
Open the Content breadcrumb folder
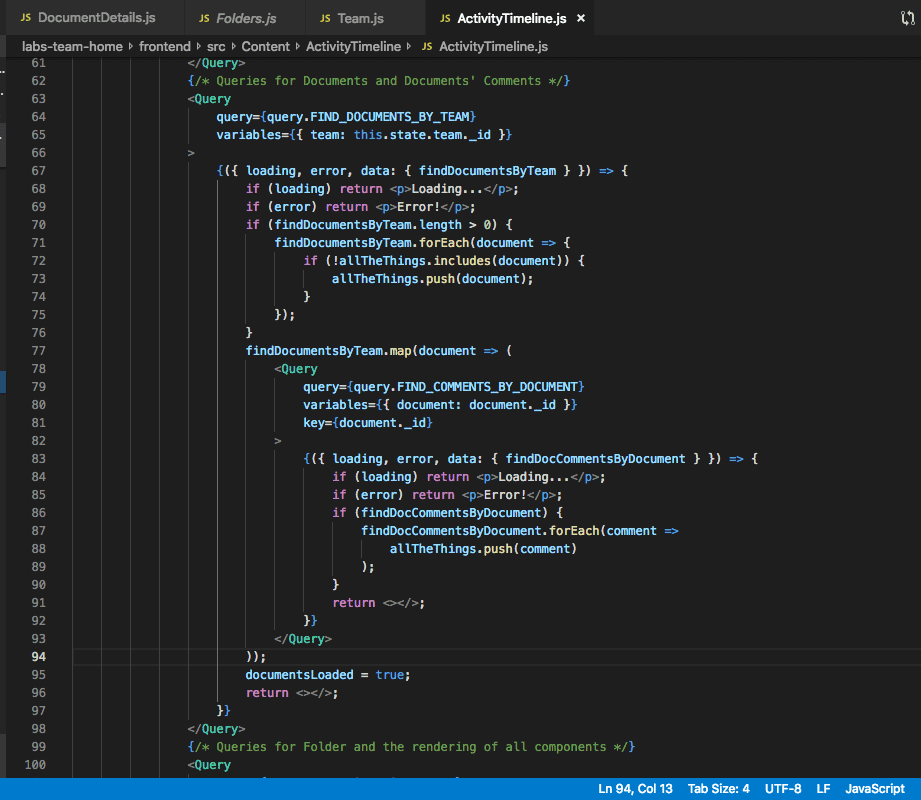pyautogui.click(x=265, y=47)
